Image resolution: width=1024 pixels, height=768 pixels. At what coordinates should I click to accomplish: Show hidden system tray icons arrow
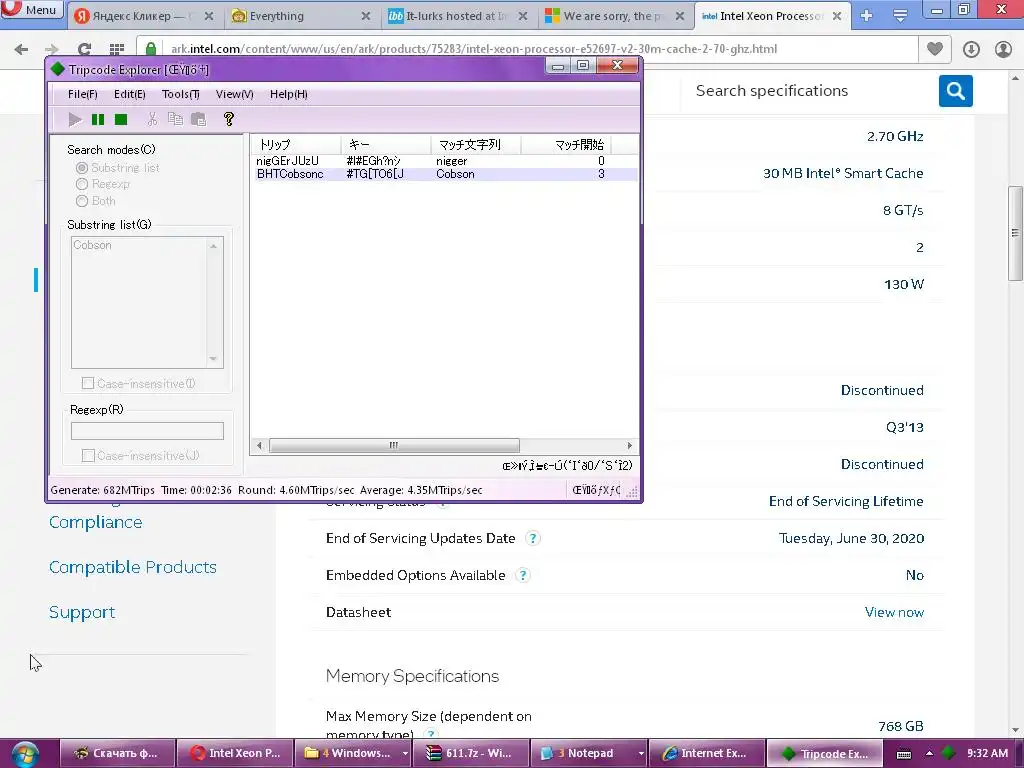[x=929, y=753]
